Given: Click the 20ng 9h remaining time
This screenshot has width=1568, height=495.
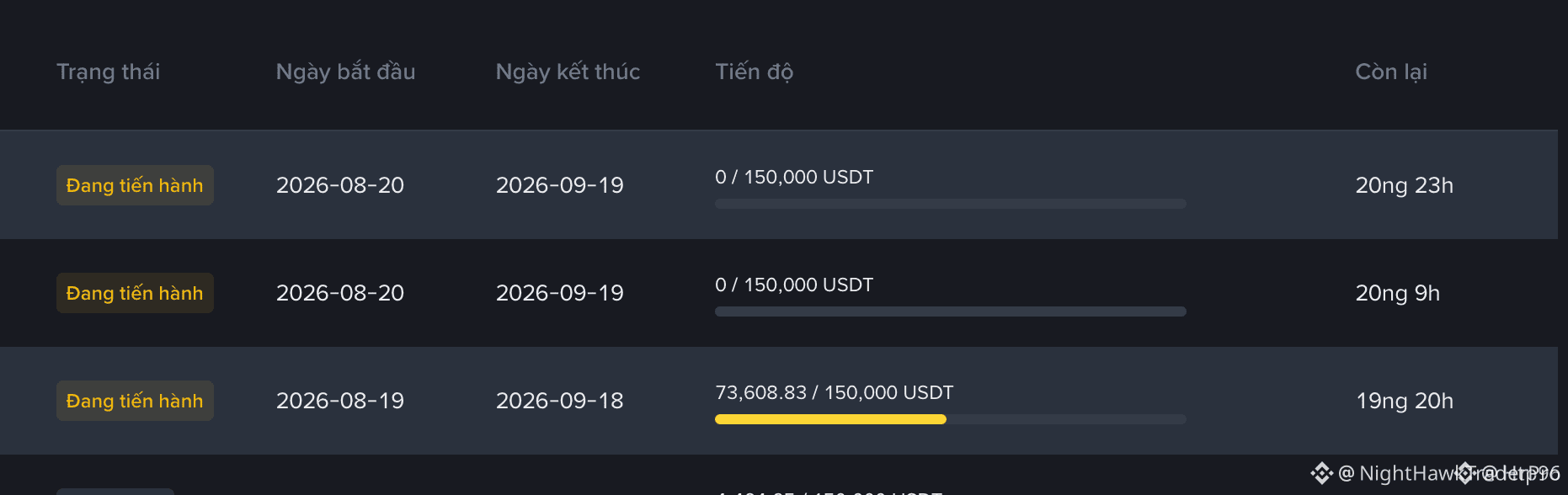Looking at the screenshot, I should (1397, 293).
